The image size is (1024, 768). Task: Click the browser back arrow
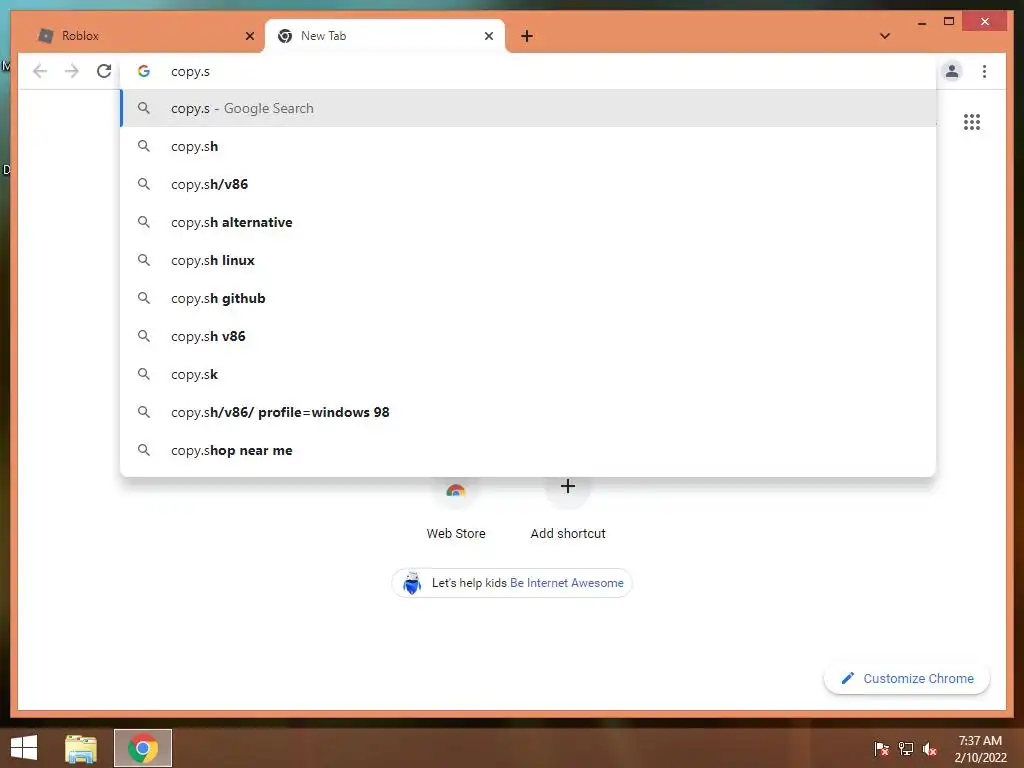40,71
